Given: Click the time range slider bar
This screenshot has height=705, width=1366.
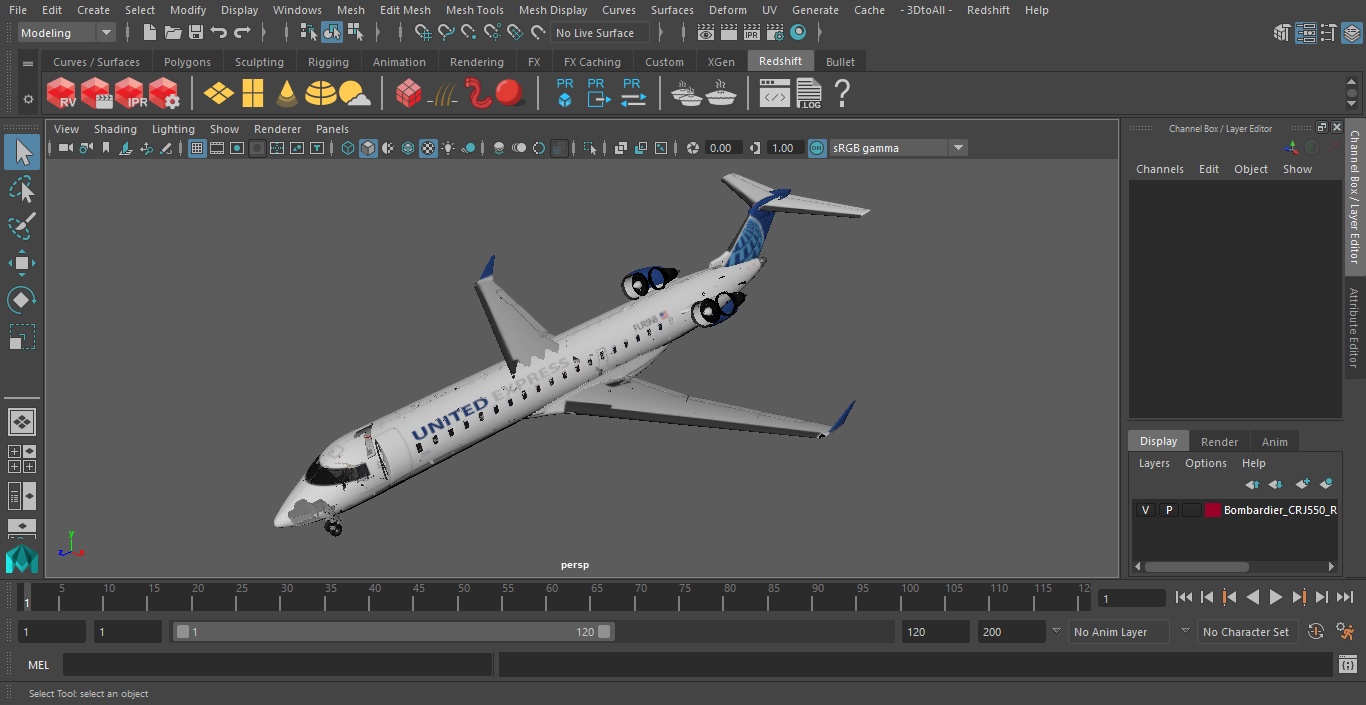Looking at the screenshot, I should click(x=394, y=632).
